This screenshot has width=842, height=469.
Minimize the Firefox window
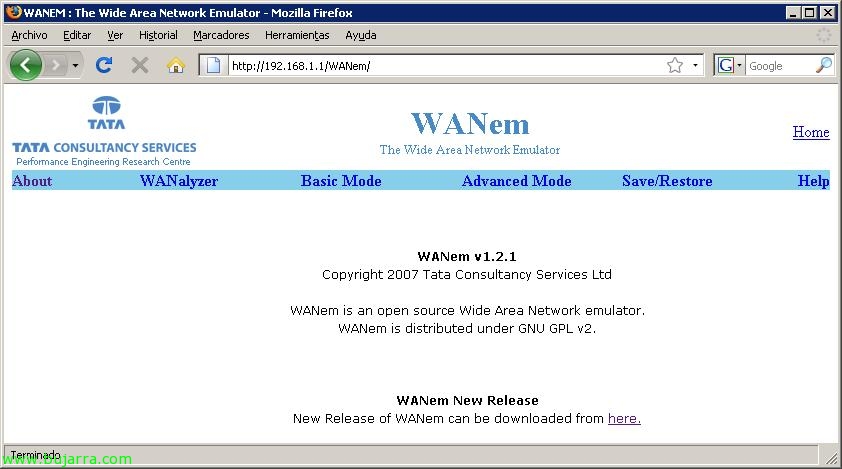pos(793,12)
